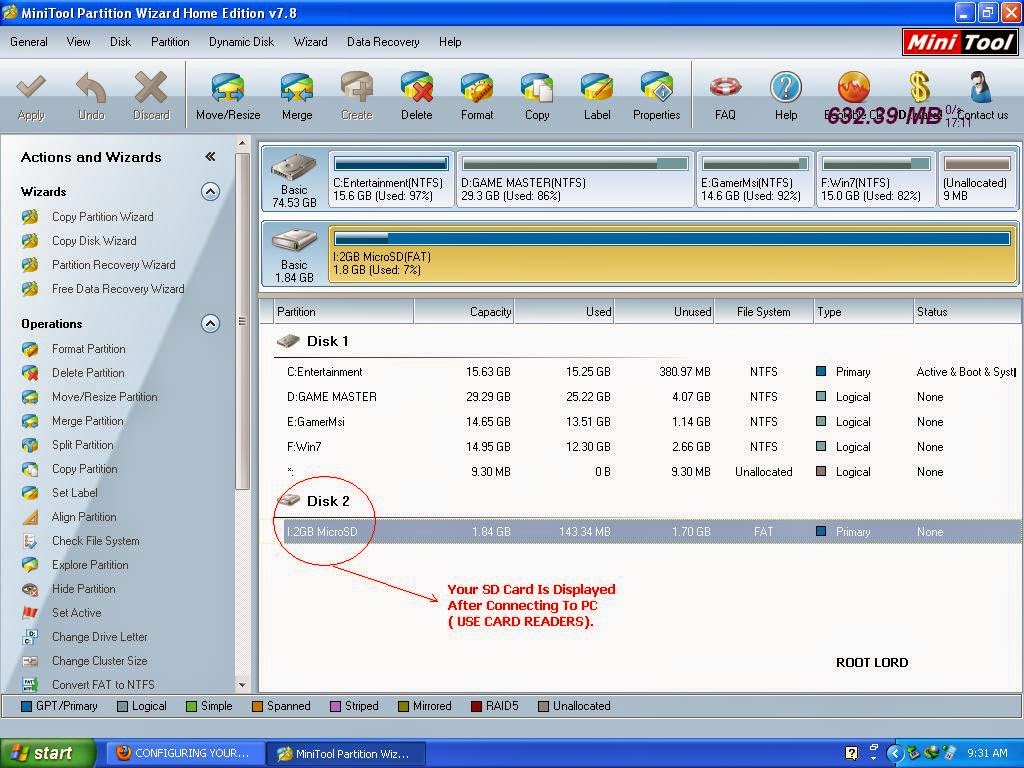Select D:GAME MASTER block in disk map
The width and height of the screenshot is (1024, 768).
[575, 179]
